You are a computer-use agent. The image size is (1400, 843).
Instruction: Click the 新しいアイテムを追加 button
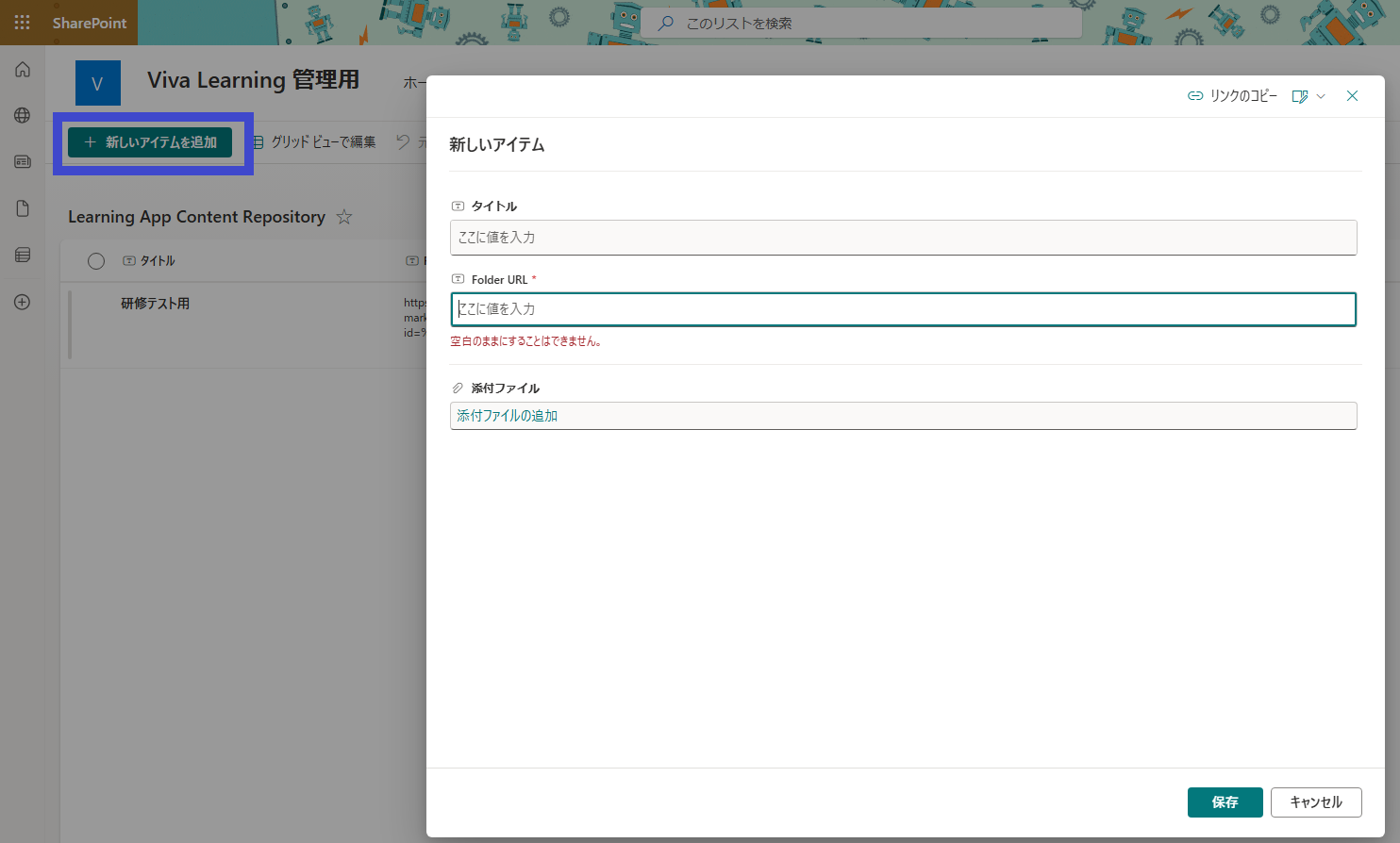tap(150, 142)
